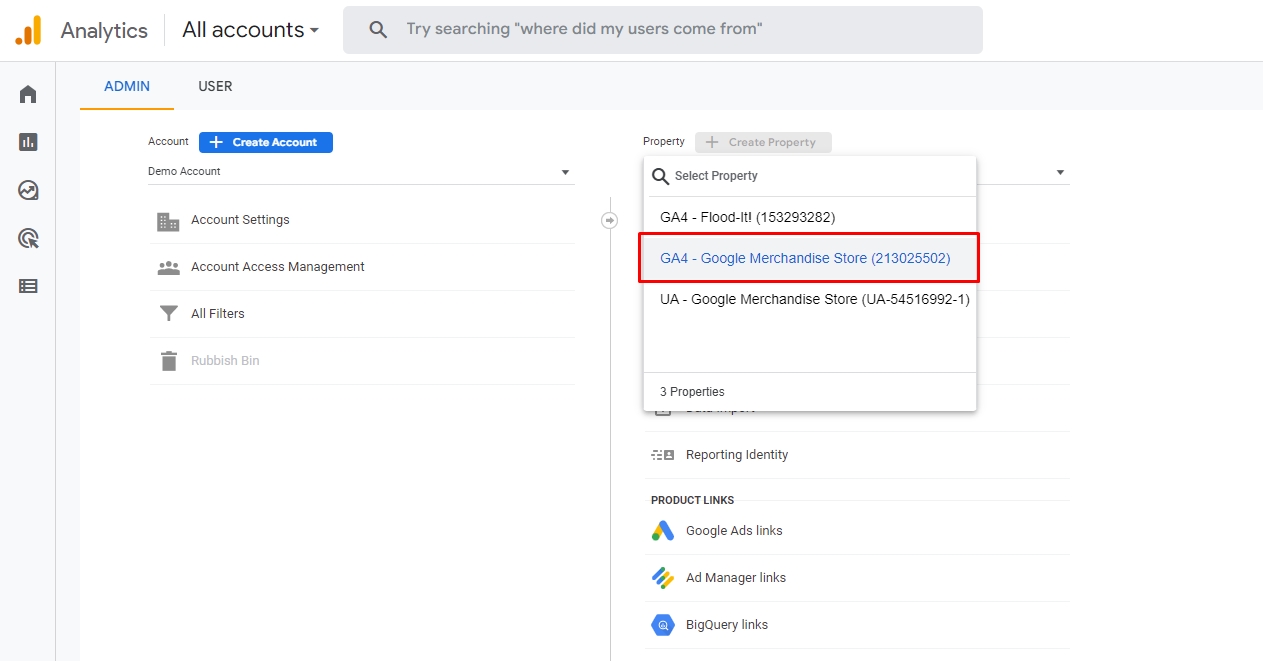The height and width of the screenshot is (661, 1263).
Task: Click the magnifier icon in Select Property
Action: point(660,176)
